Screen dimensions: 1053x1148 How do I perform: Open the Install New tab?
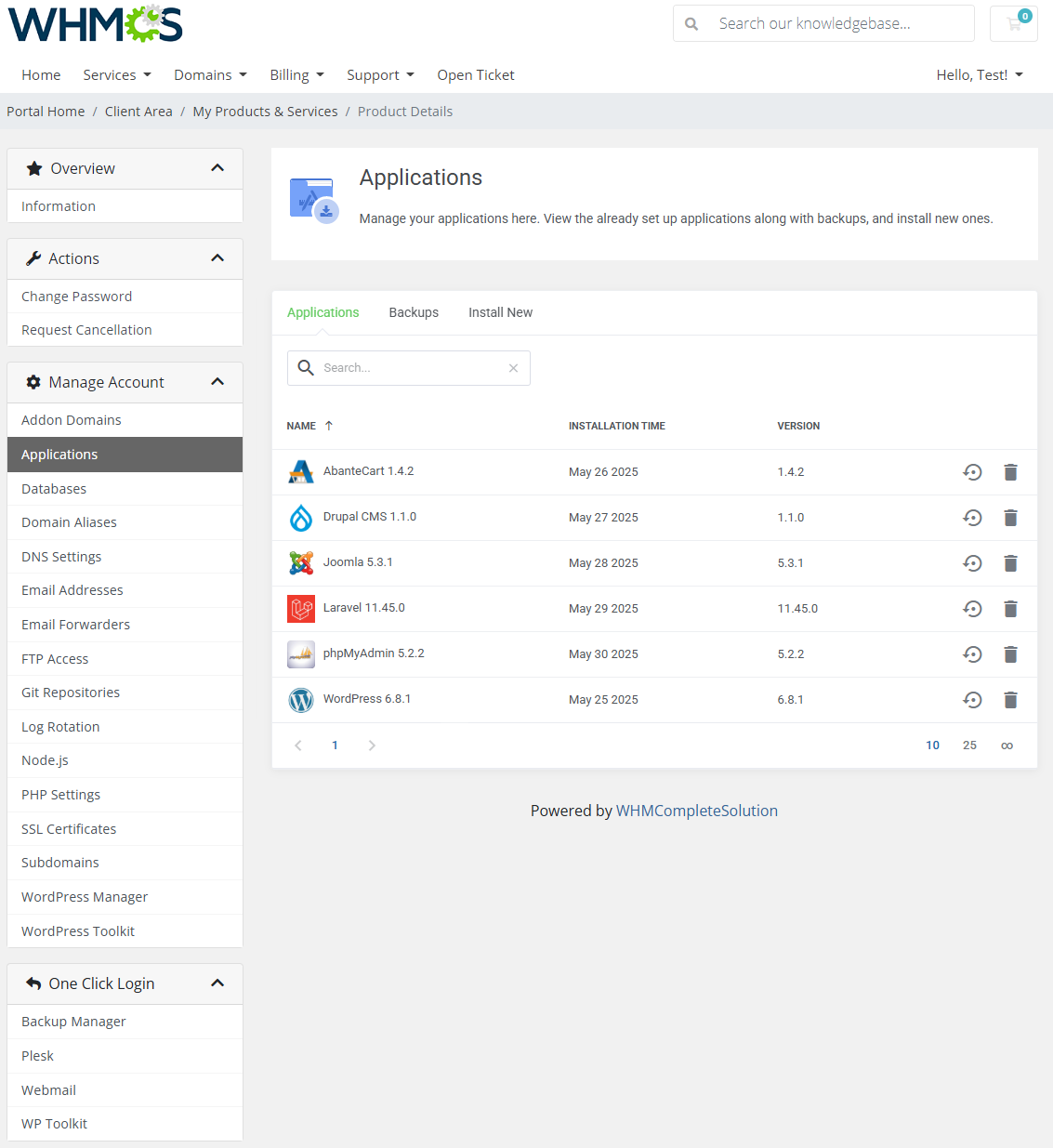point(500,312)
